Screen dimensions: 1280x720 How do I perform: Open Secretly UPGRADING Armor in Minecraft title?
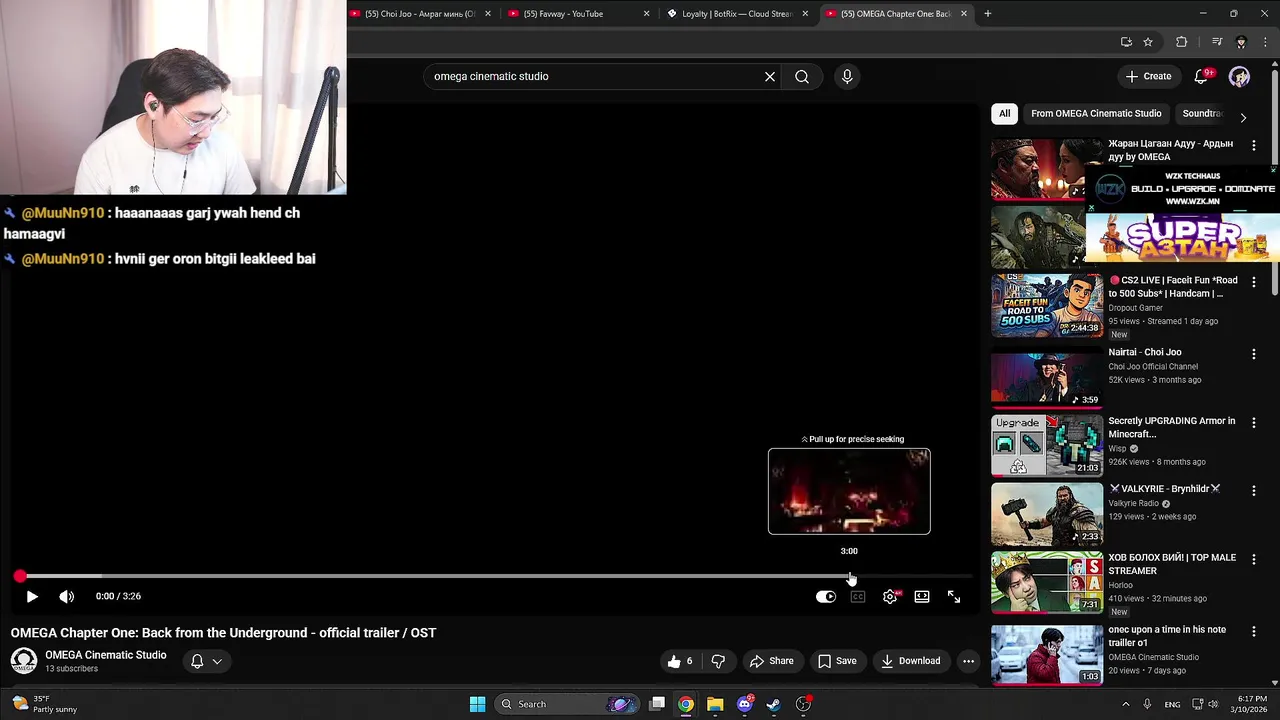(x=1172, y=427)
